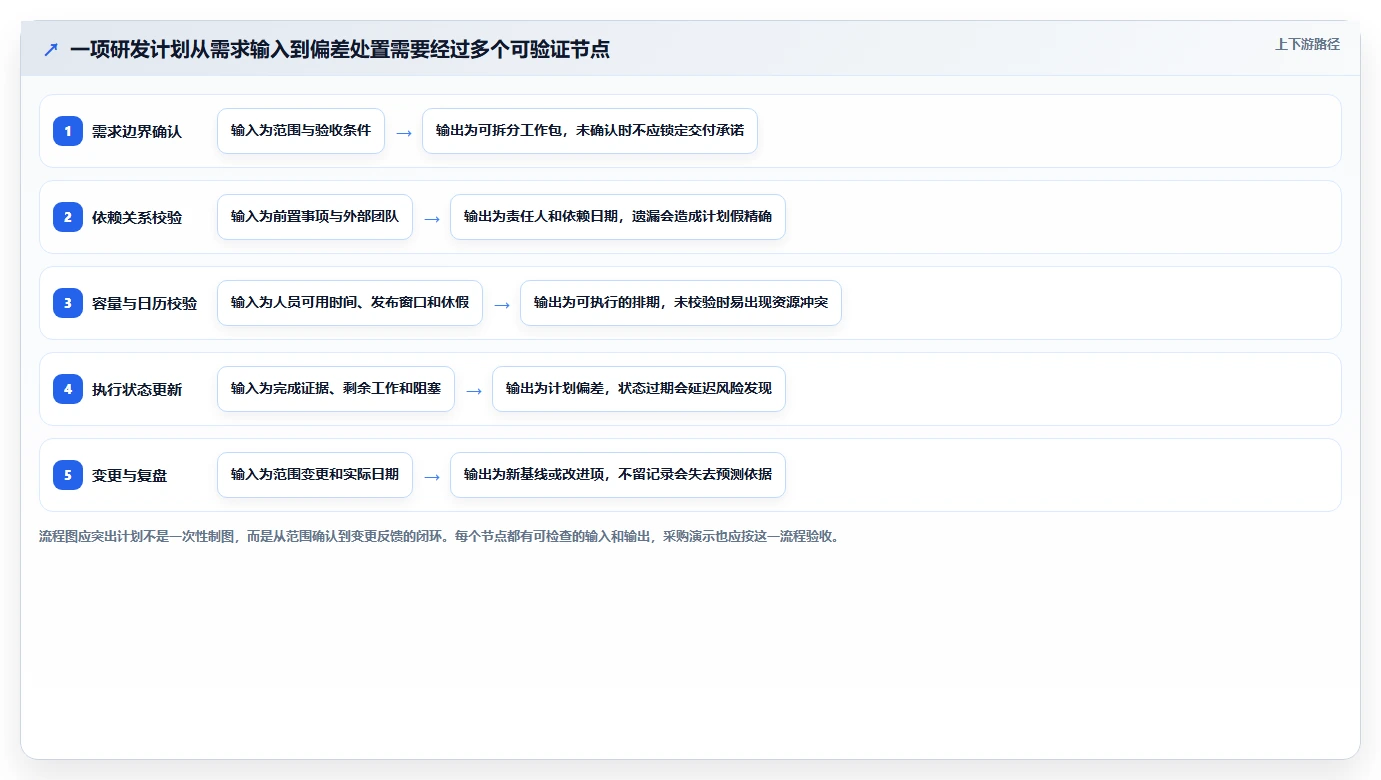Click step badge number 5
The height and width of the screenshot is (780, 1381).
[x=68, y=475]
